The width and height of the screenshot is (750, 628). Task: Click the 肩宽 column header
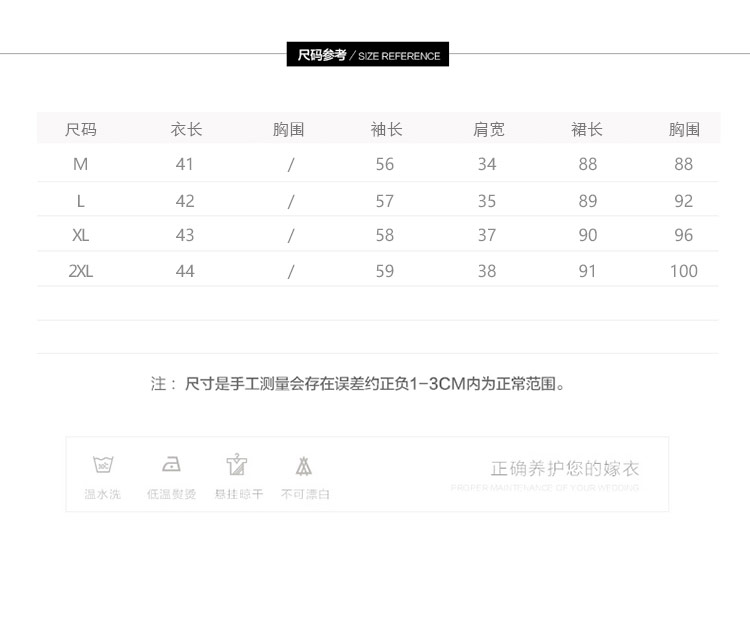[x=489, y=129]
